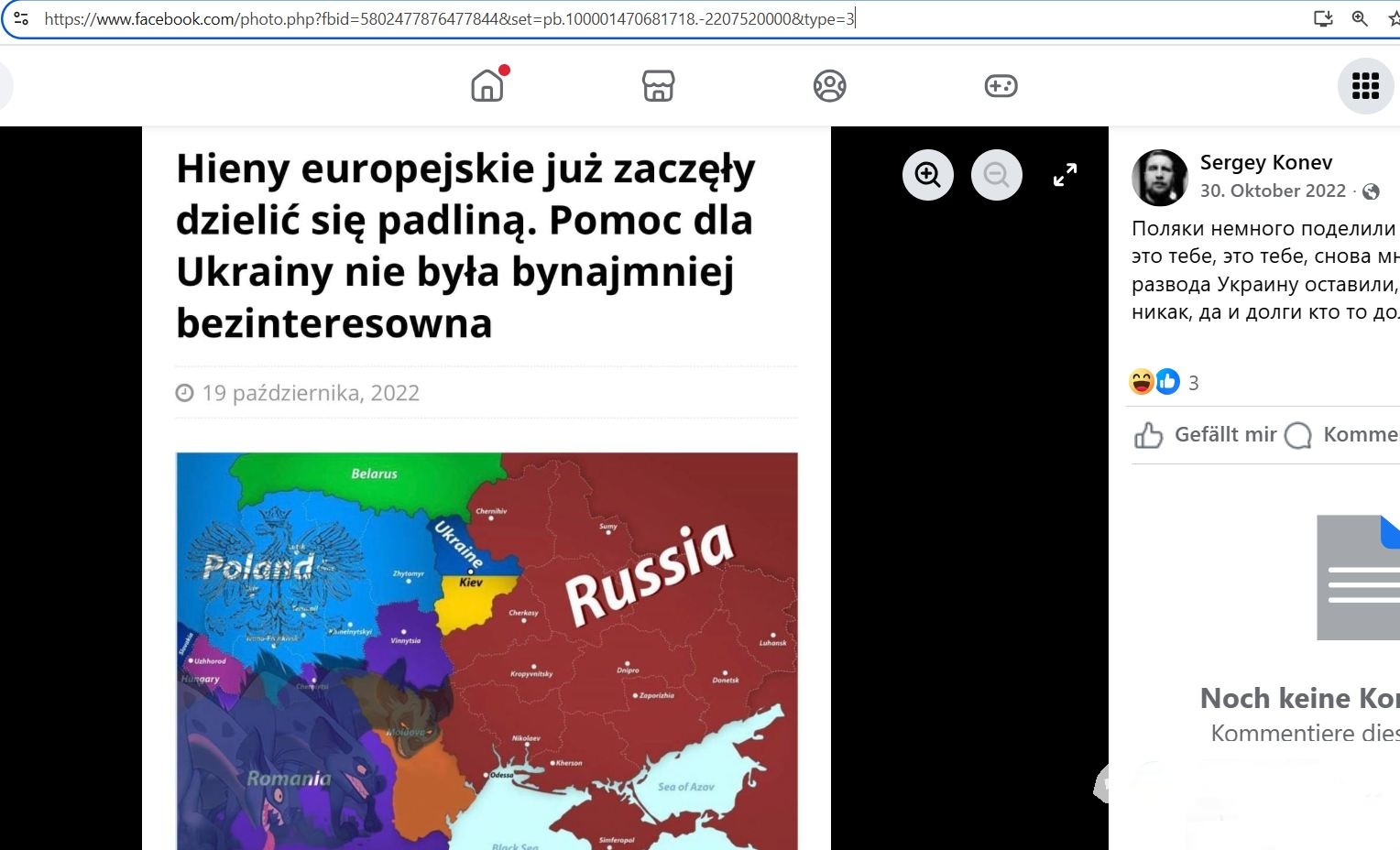Viewport: 1400px width, 850px height.
Task: Click the browser address bar URL
Action: (x=449, y=18)
